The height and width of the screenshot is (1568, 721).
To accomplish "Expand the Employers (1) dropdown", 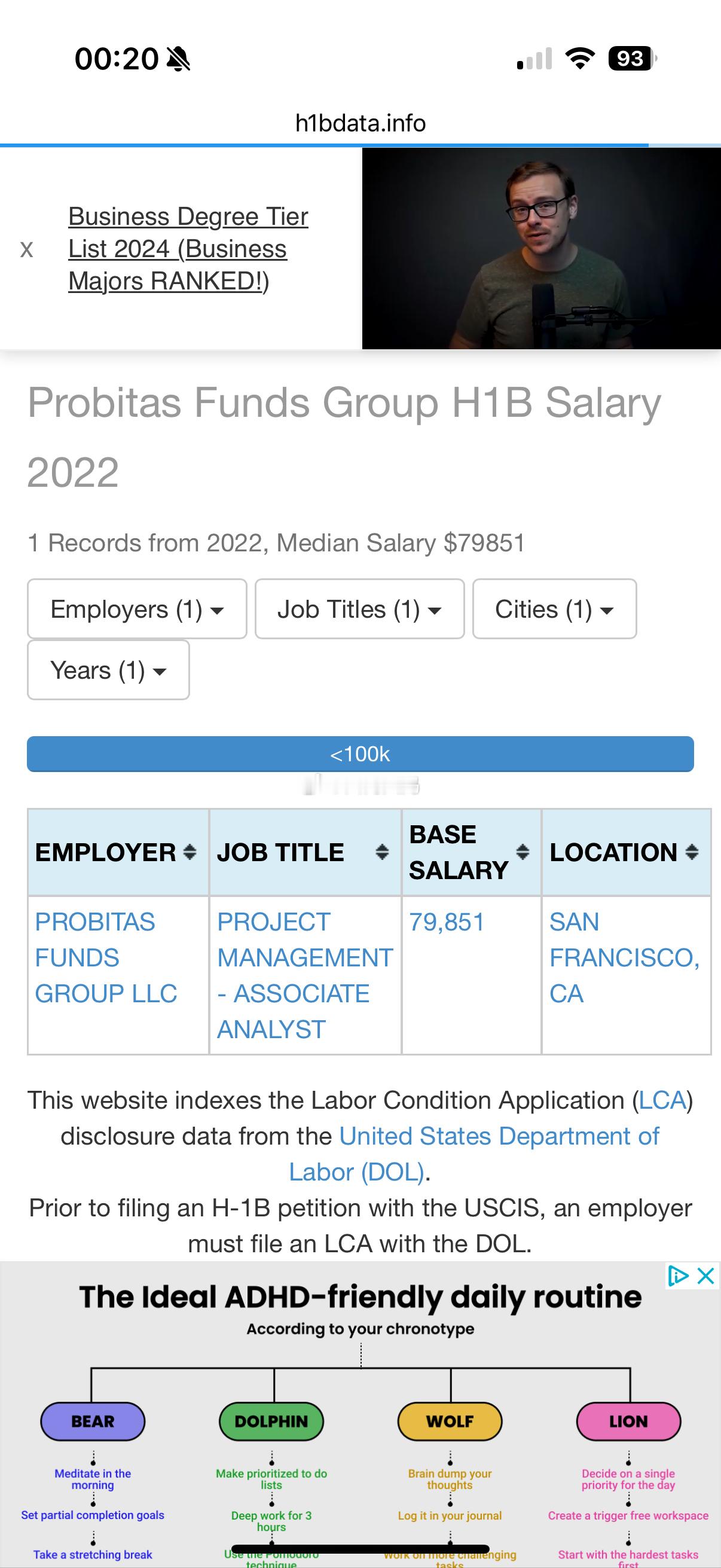I will [137, 609].
